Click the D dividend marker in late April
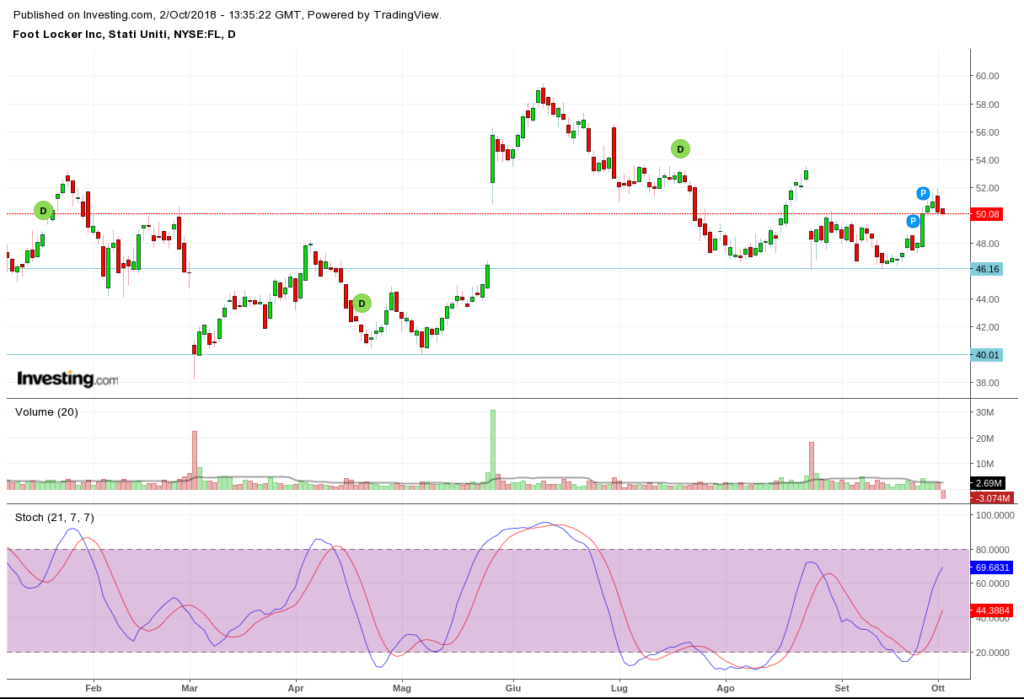The height and width of the screenshot is (699, 1024). tap(362, 303)
